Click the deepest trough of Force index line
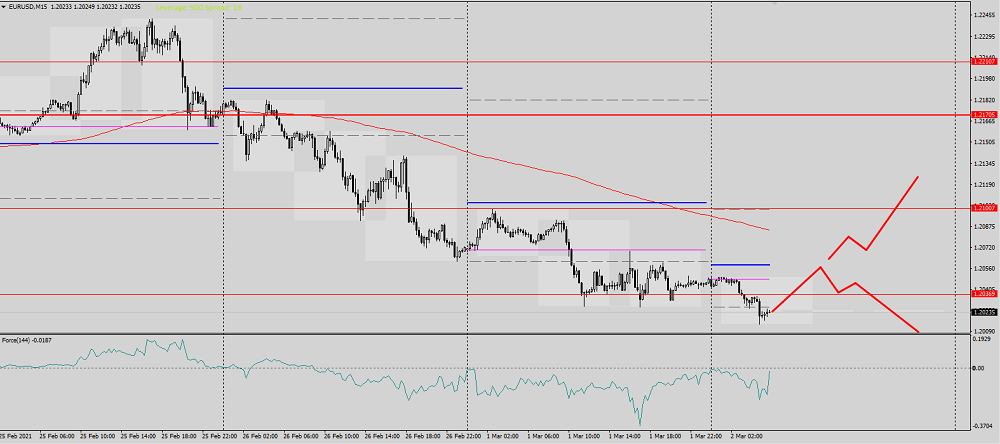The width and height of the screenshot is (1000, 444). tap(637, 420)
